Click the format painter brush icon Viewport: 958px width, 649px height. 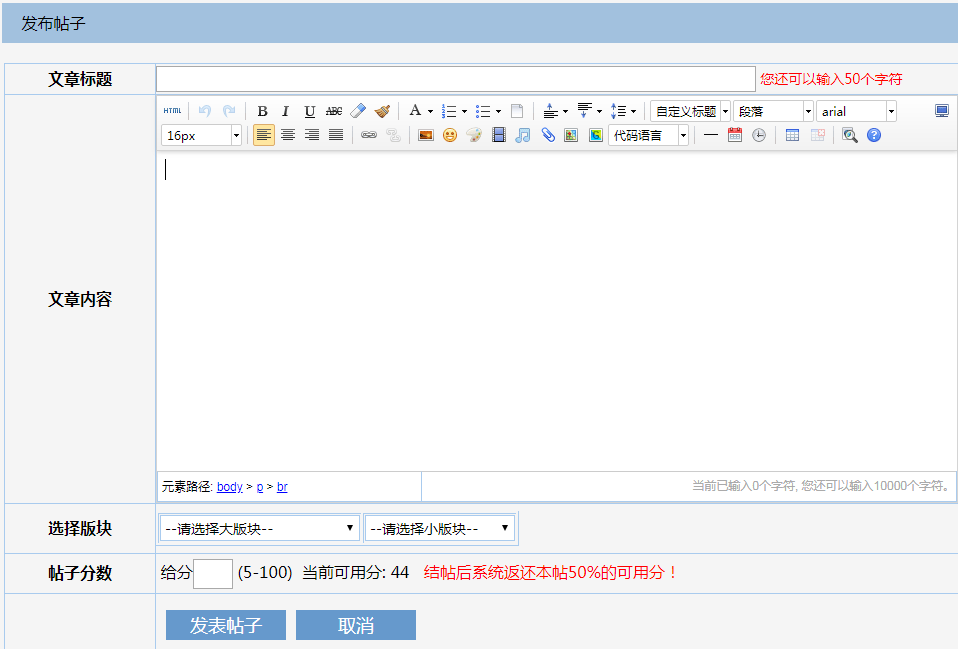click(382, 111)
